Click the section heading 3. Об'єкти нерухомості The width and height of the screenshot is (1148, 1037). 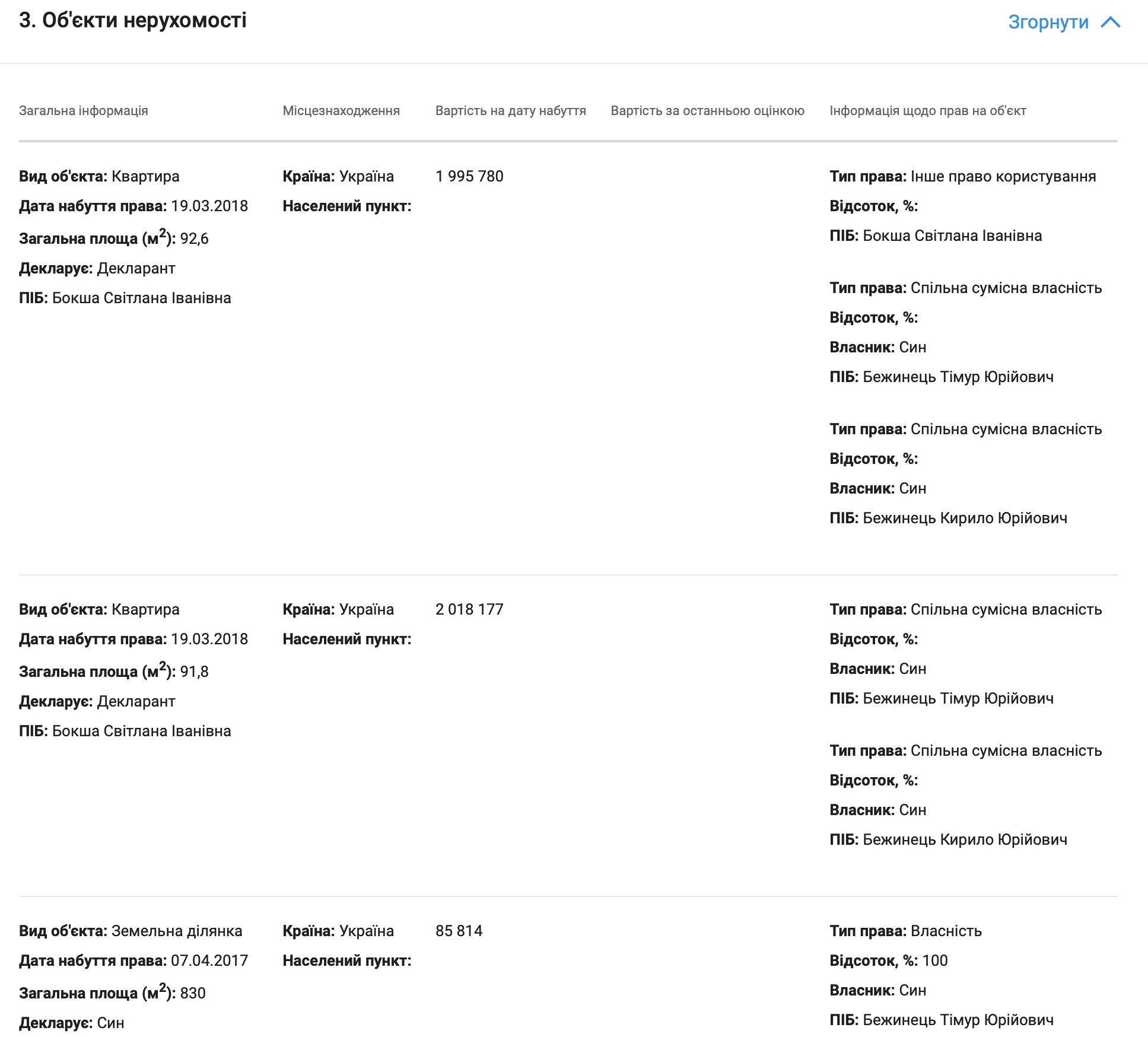coord(133,20)
